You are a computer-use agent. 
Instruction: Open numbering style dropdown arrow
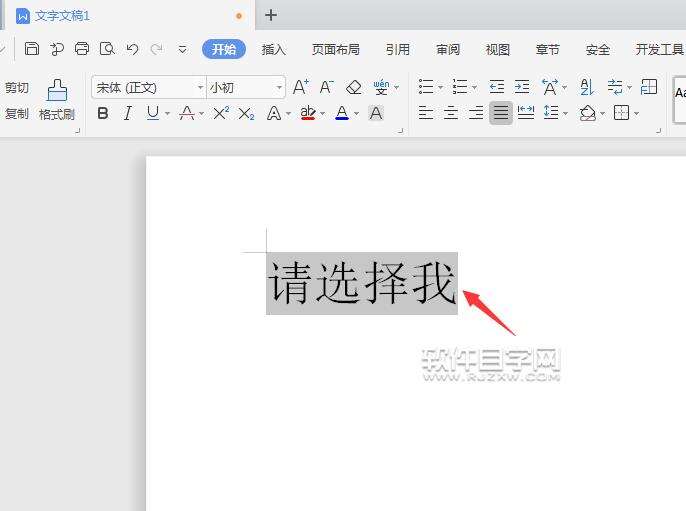474,88
